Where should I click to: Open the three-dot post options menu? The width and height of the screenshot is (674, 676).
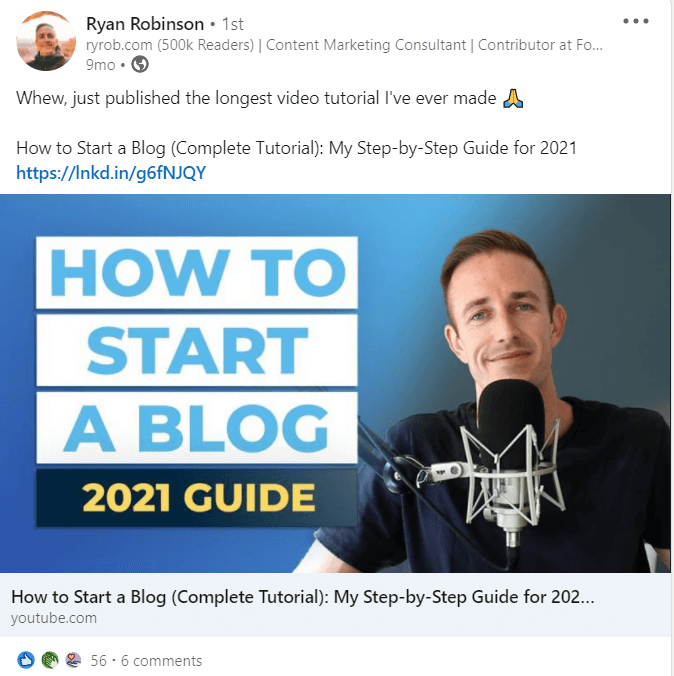636,21
